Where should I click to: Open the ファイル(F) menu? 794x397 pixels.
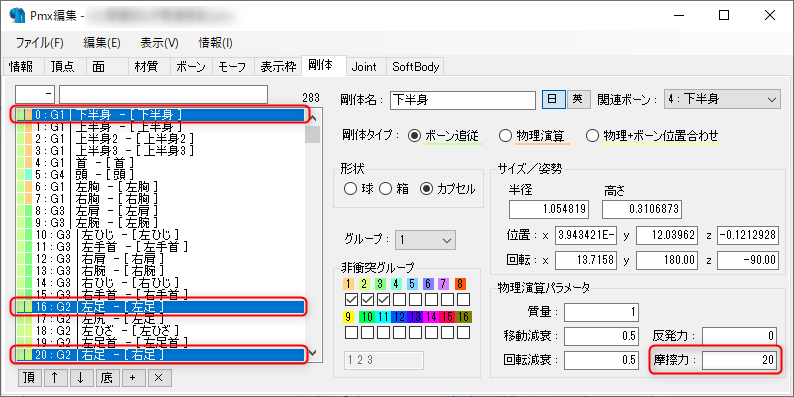point(40,43)
